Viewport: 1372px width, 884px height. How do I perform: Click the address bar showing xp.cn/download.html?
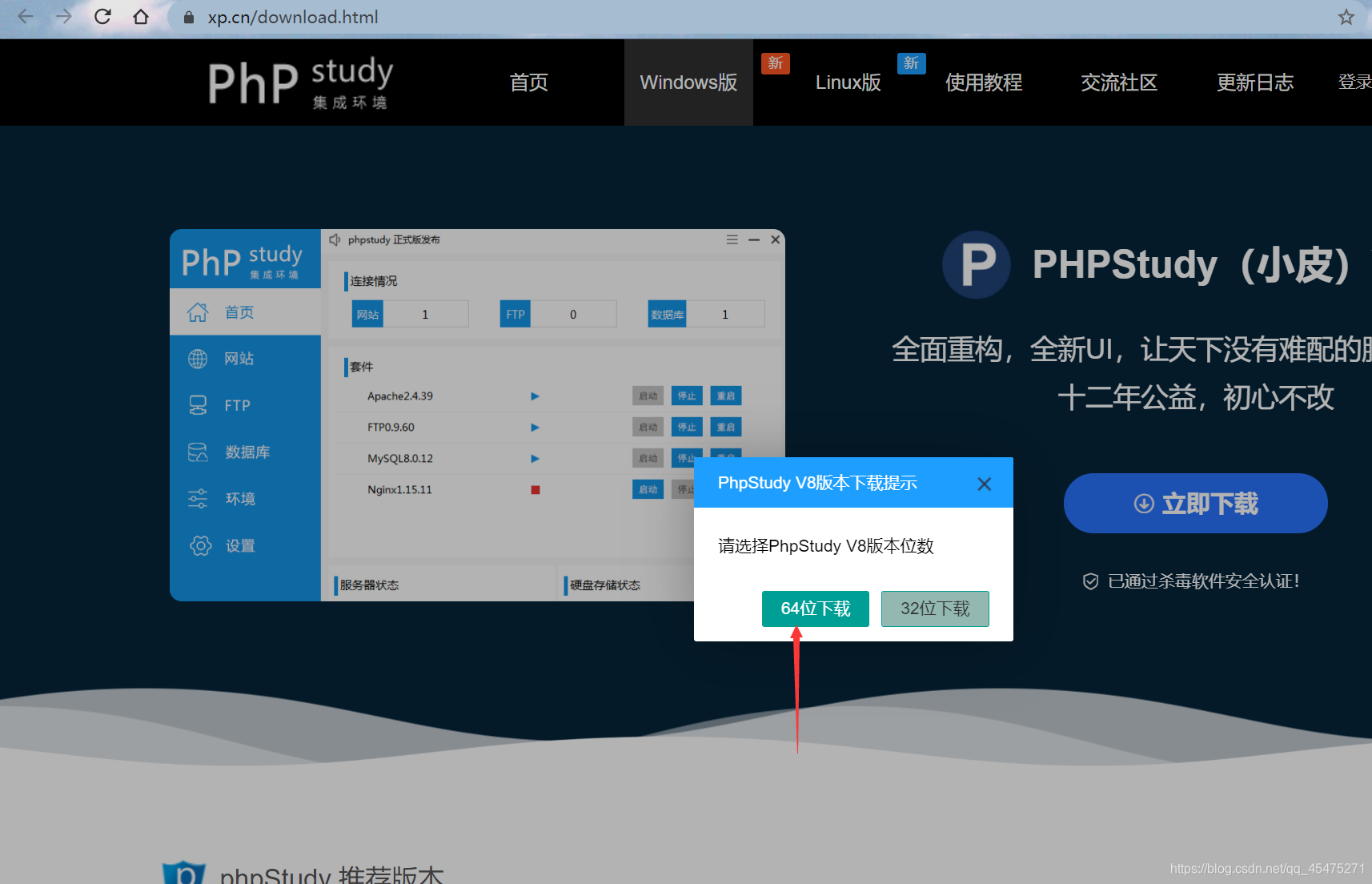293,17
